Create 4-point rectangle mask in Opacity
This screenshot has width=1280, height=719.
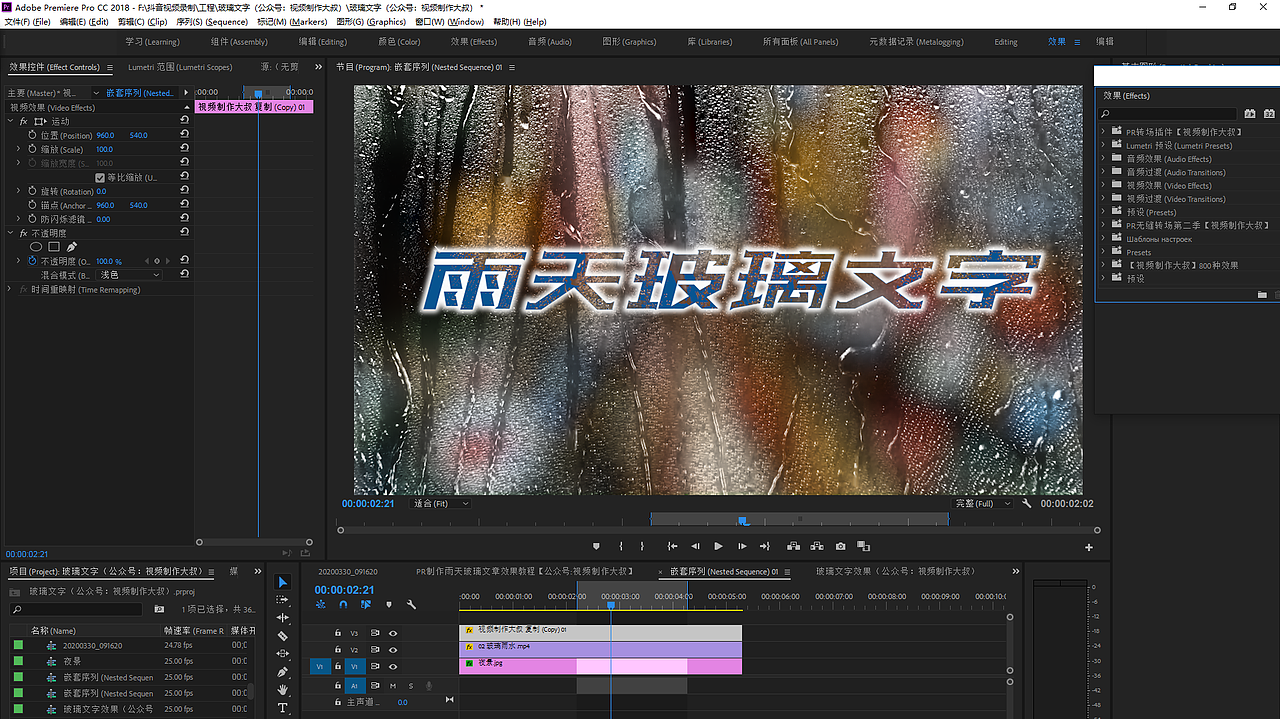(54, 246)
